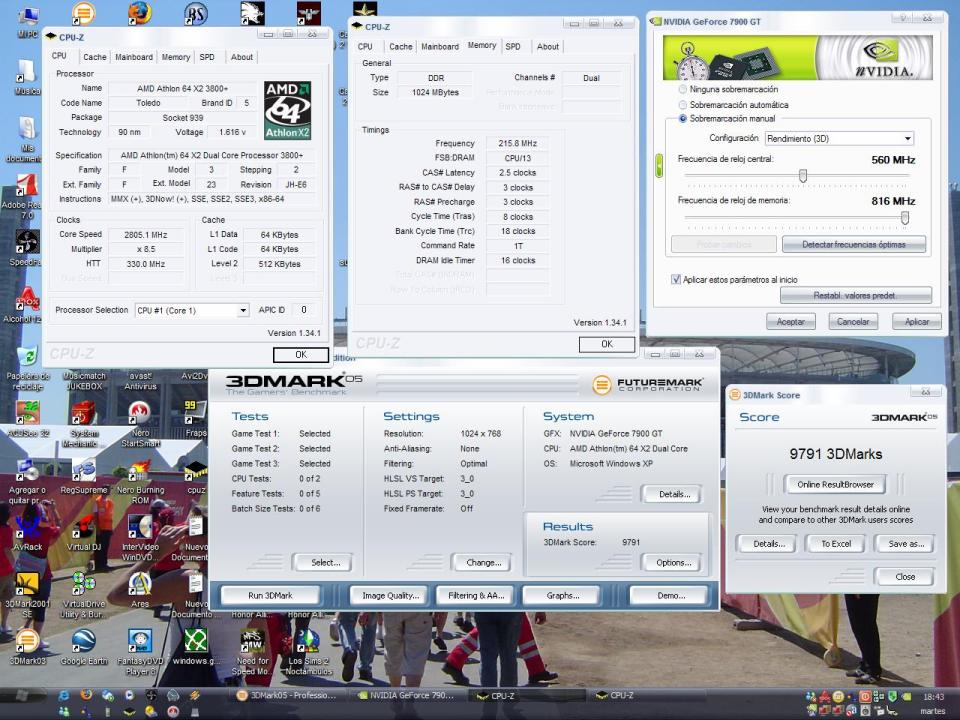Click Run 3DMark button
The width and height of the screenshot is (960, 720).
tap(270, 595)
